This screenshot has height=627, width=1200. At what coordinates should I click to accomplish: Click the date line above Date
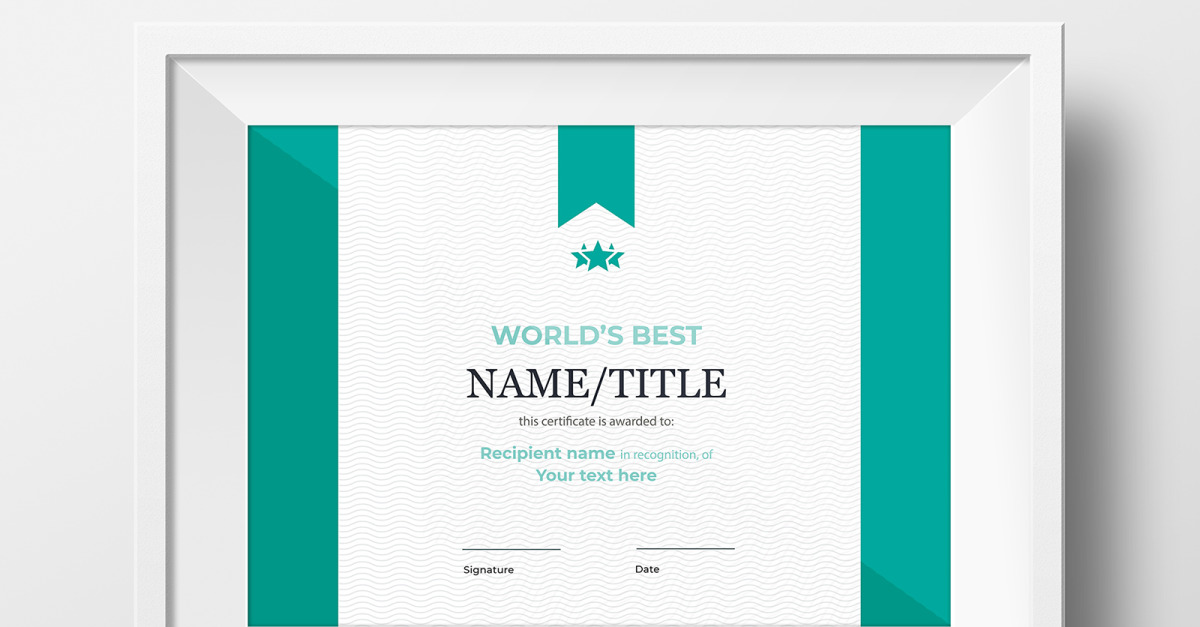click(x=685, y=548)
